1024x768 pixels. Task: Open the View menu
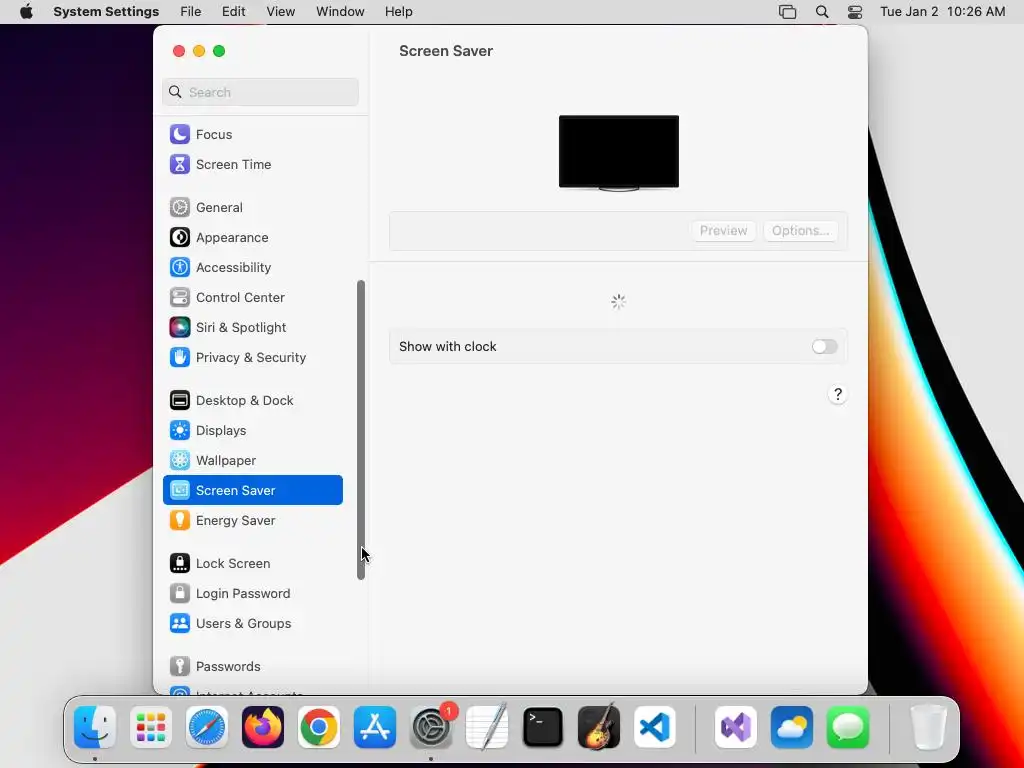pos(281,12)
